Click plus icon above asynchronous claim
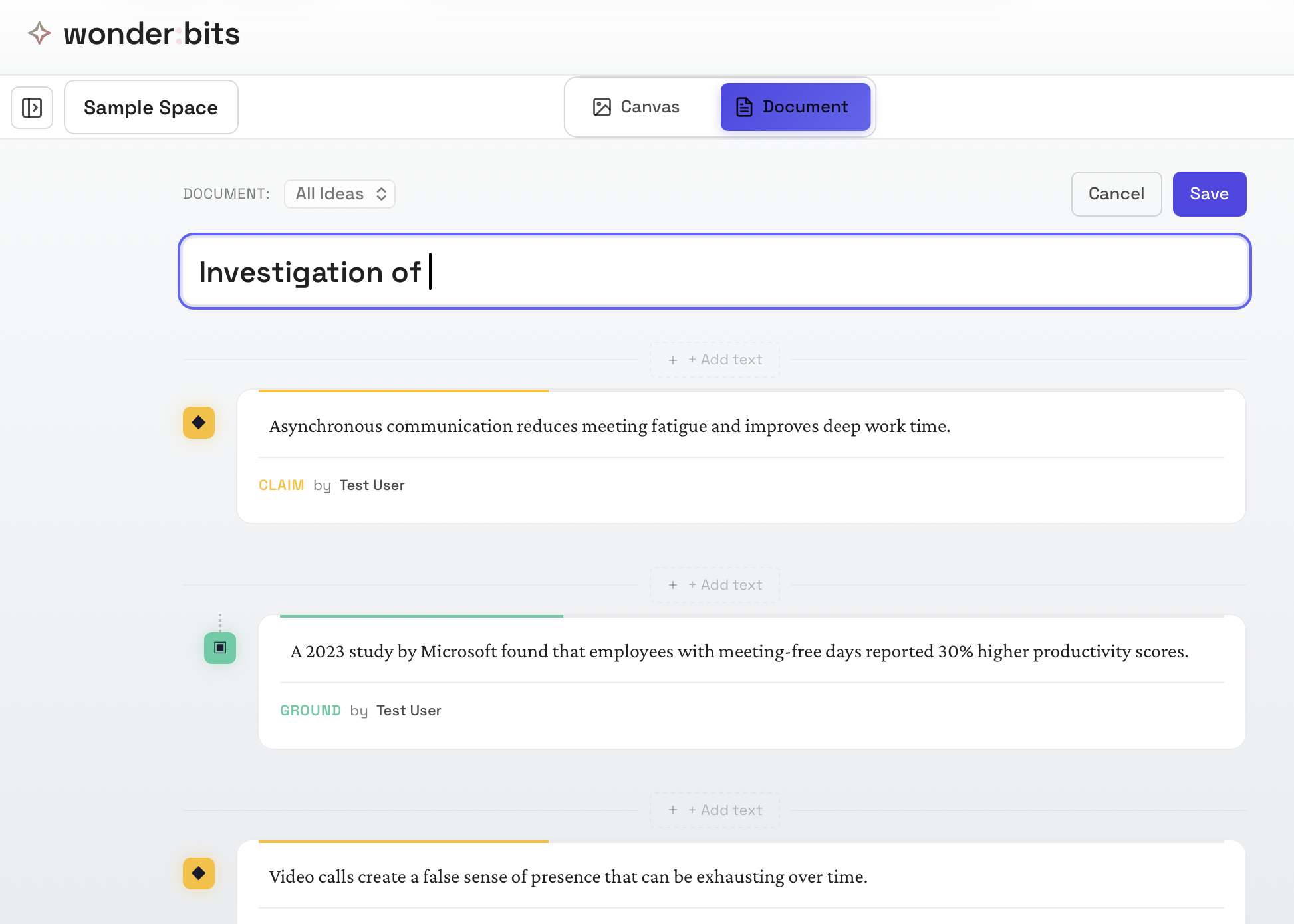 [673, 360]
